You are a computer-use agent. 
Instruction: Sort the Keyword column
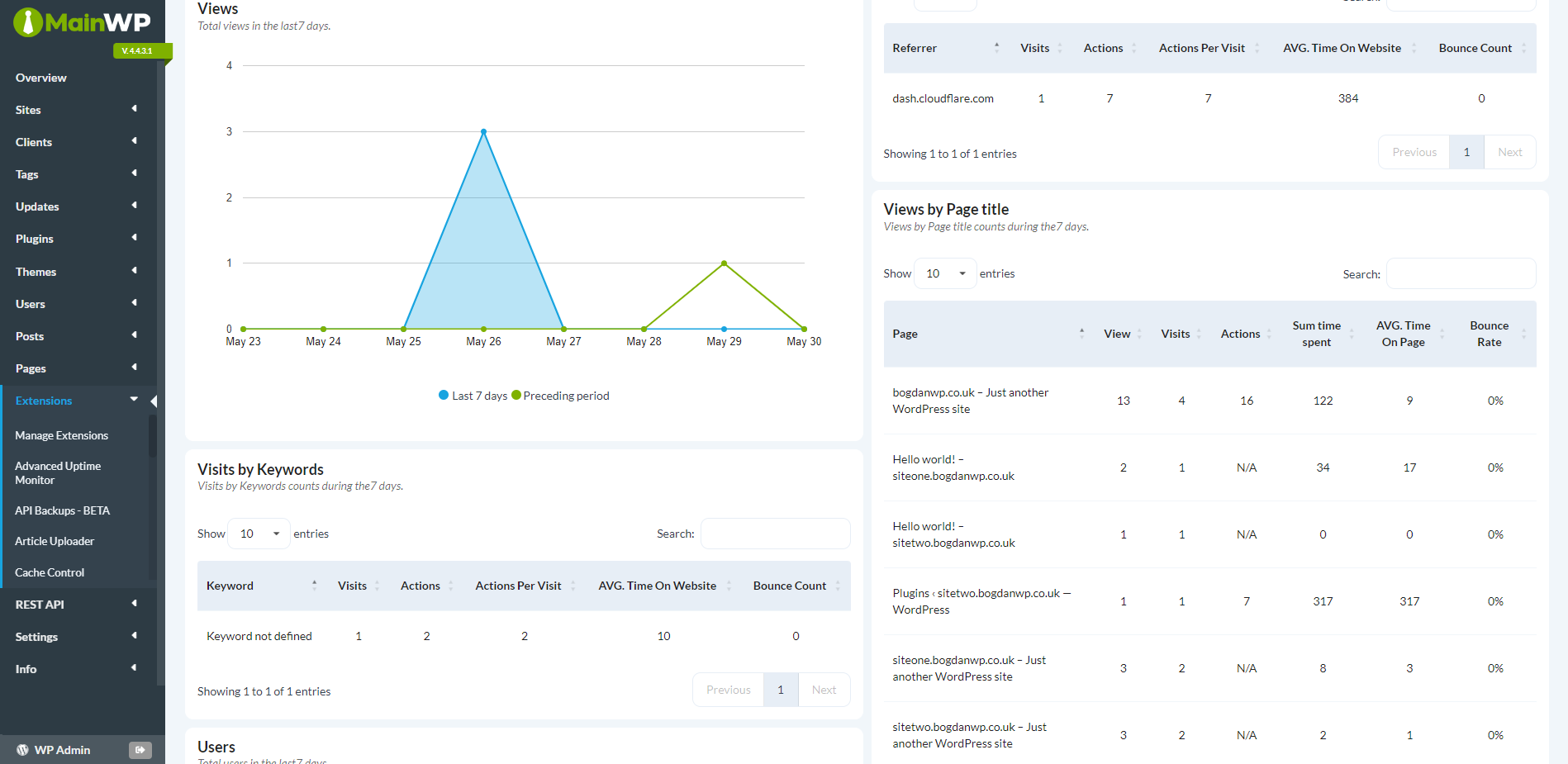262,586
